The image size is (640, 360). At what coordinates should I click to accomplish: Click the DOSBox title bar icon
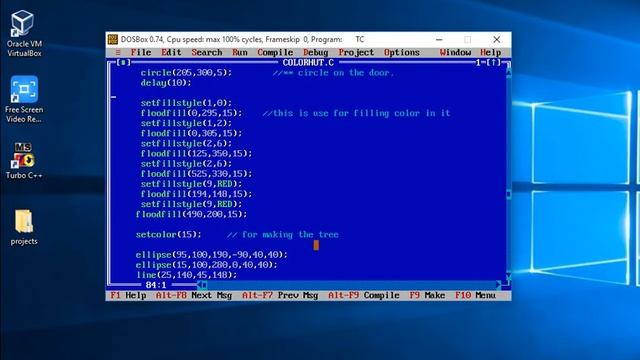click(113, 40)
